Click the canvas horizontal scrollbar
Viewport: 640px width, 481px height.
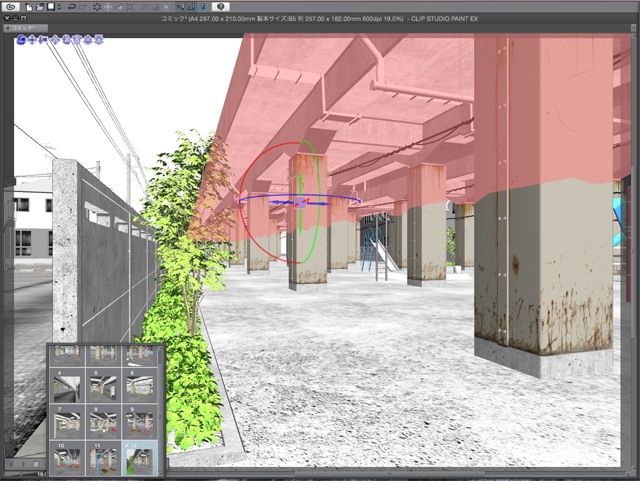[390, 474]
